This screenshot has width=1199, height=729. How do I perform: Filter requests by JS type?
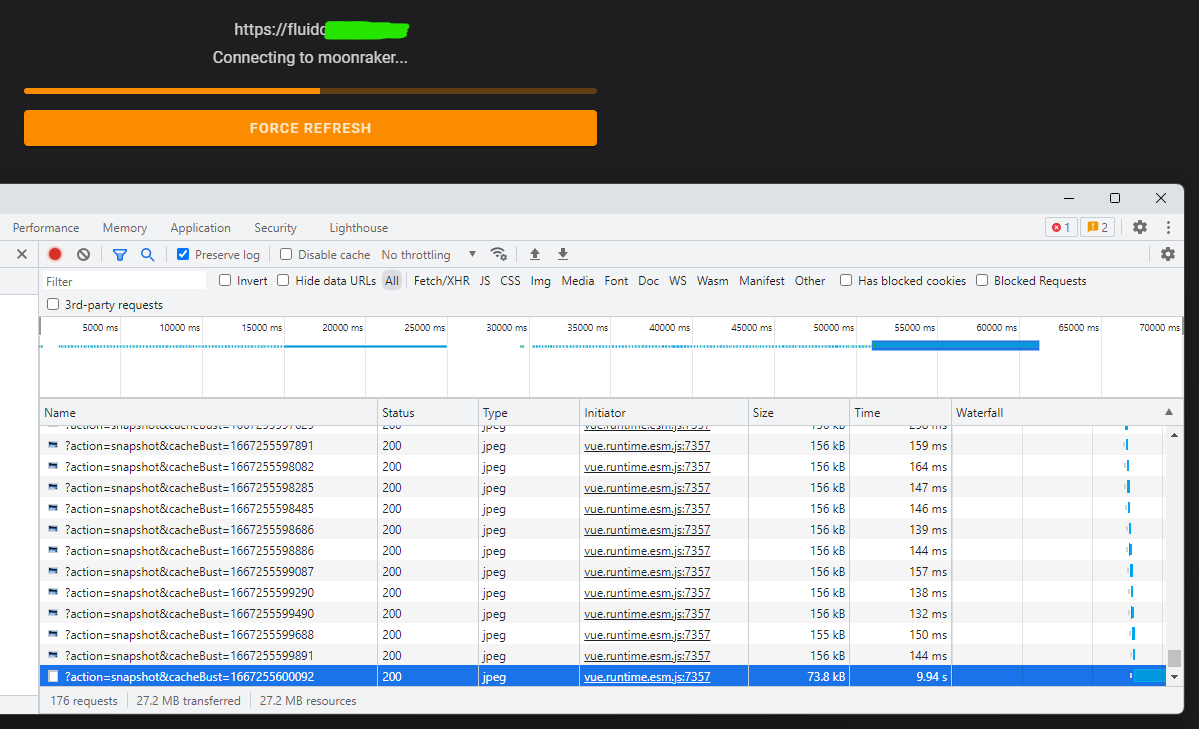[485, 281]
